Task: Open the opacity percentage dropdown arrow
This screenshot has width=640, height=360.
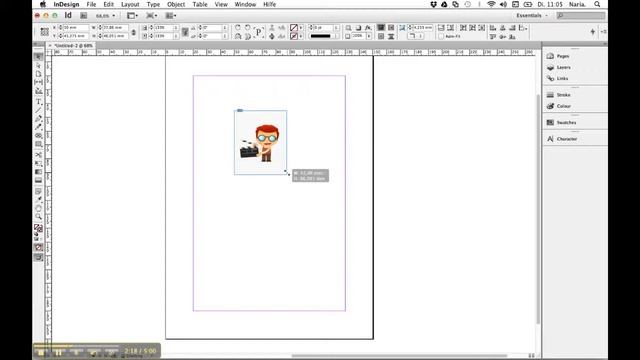Action: [x=369, y=36]
